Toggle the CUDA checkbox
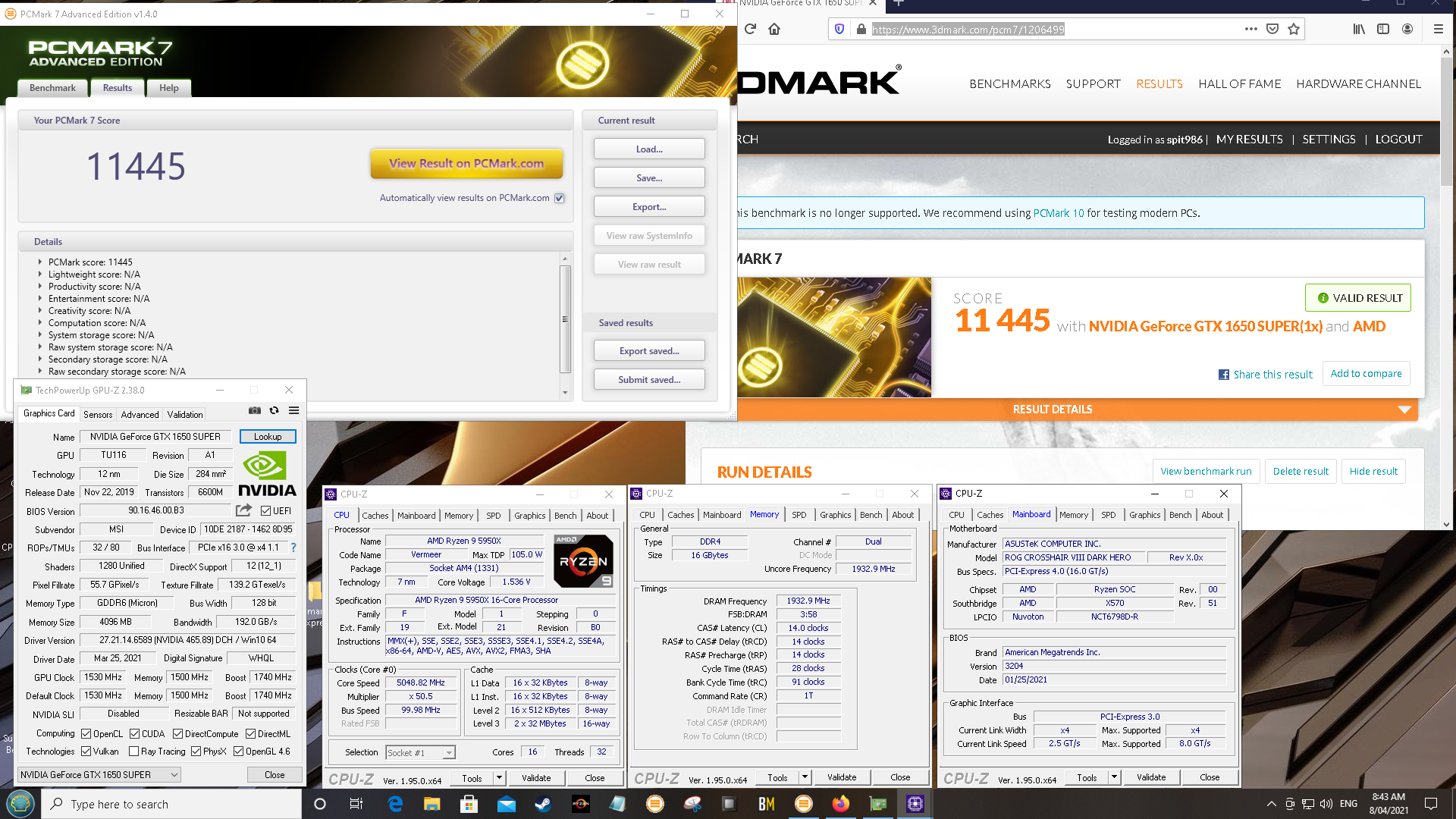Image resolution: width=1456 pixels, height=819 pixels. 134,733
